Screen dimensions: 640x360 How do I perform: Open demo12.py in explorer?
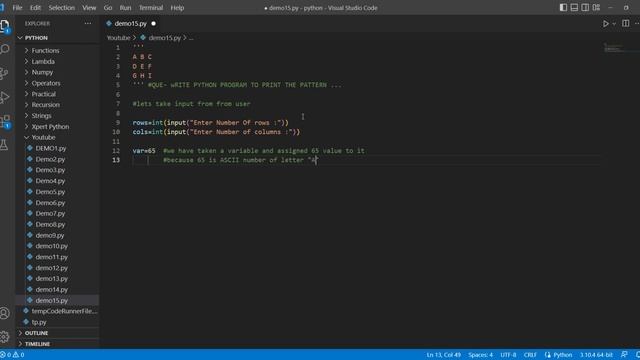[x=51, y=268]
